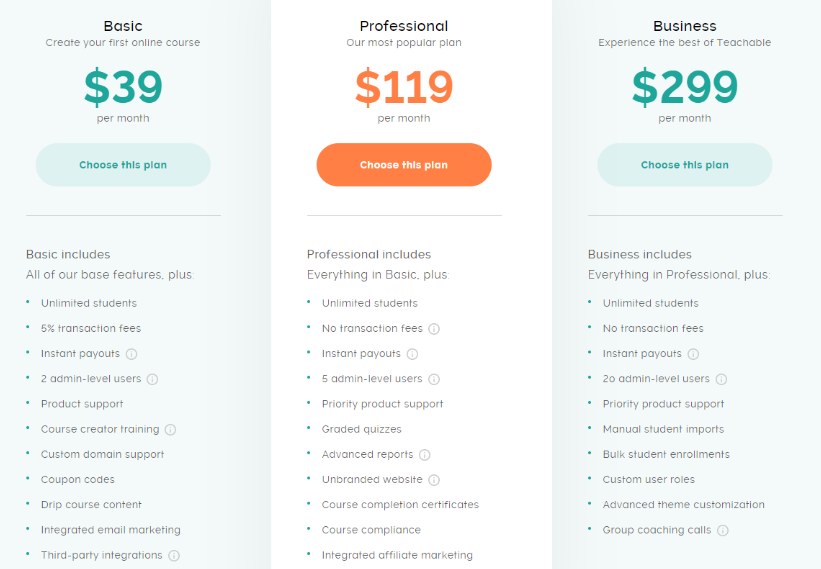Image resolution: width=821 pixels, height=569 pixels.
Task: Choose the Business plan button
Action: pyautogui.click(x=685, y=165)
